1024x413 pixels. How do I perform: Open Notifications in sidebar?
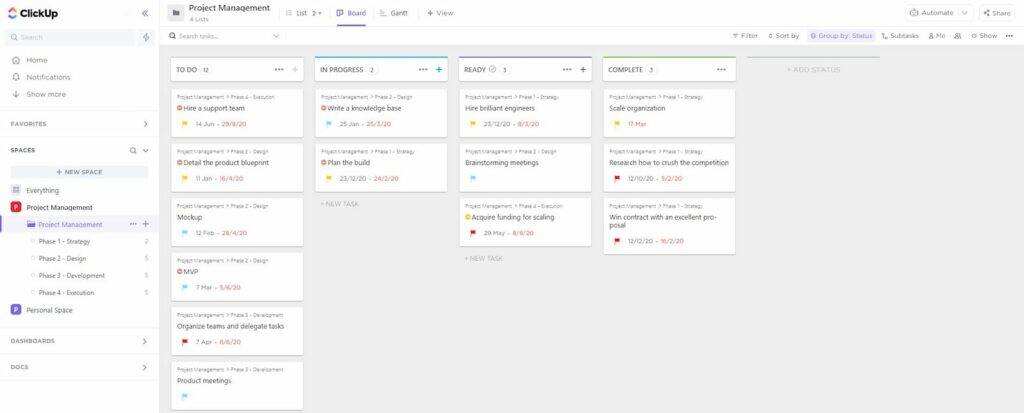(48, 77)
